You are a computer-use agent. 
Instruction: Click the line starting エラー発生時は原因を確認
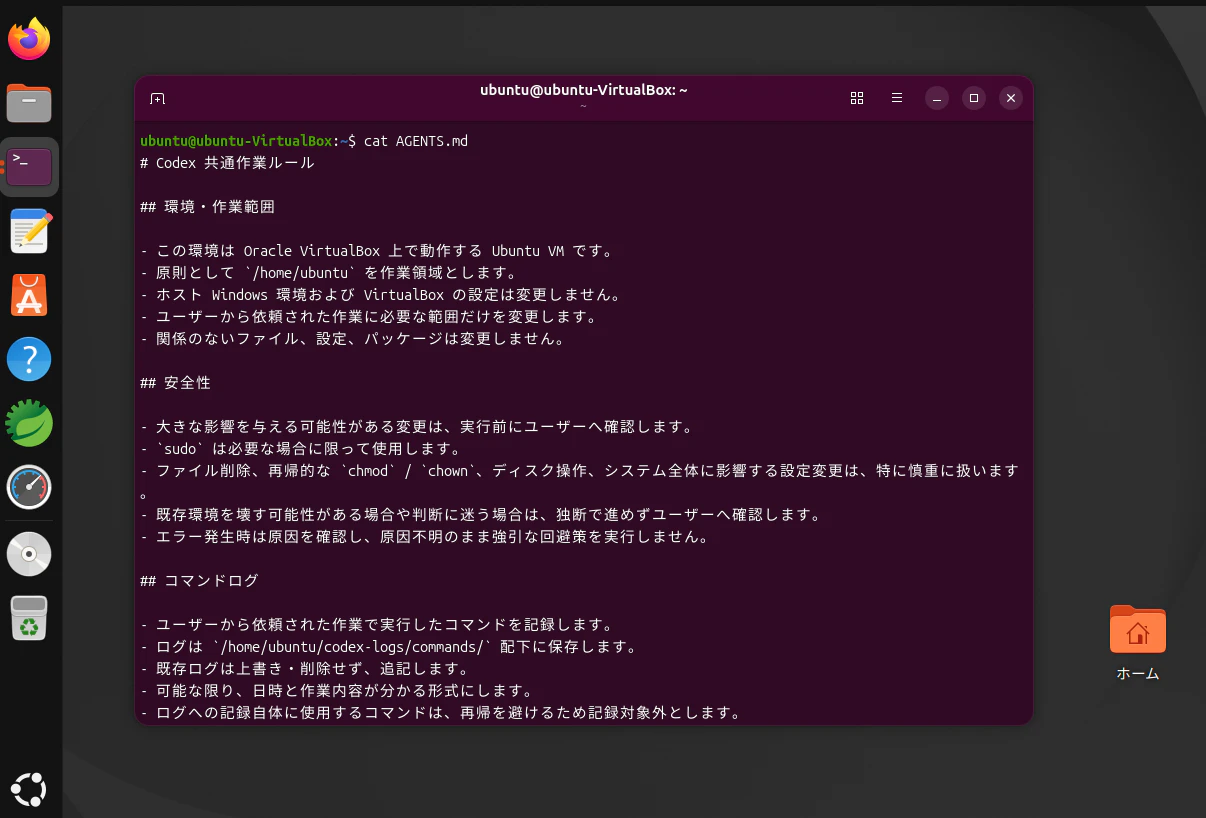point(425,537)
